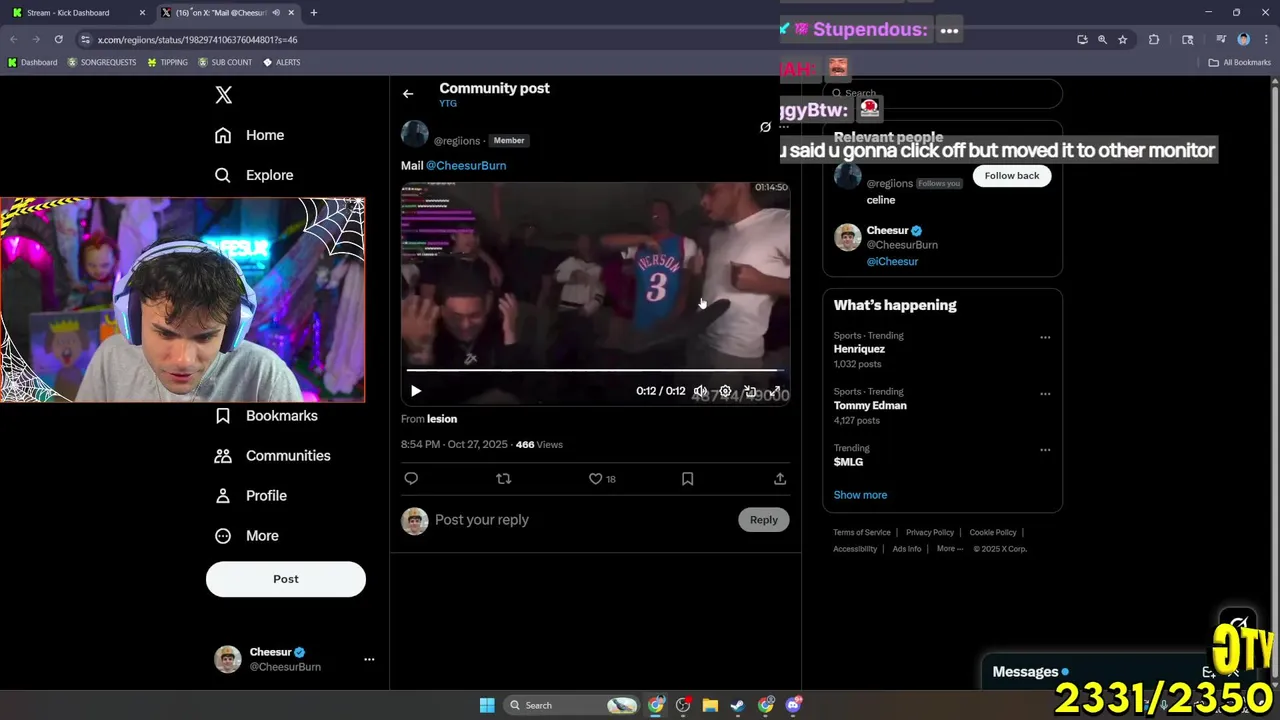Open Henriquez trending topic
Screen dimensions: 1280x720
[859, 349]
